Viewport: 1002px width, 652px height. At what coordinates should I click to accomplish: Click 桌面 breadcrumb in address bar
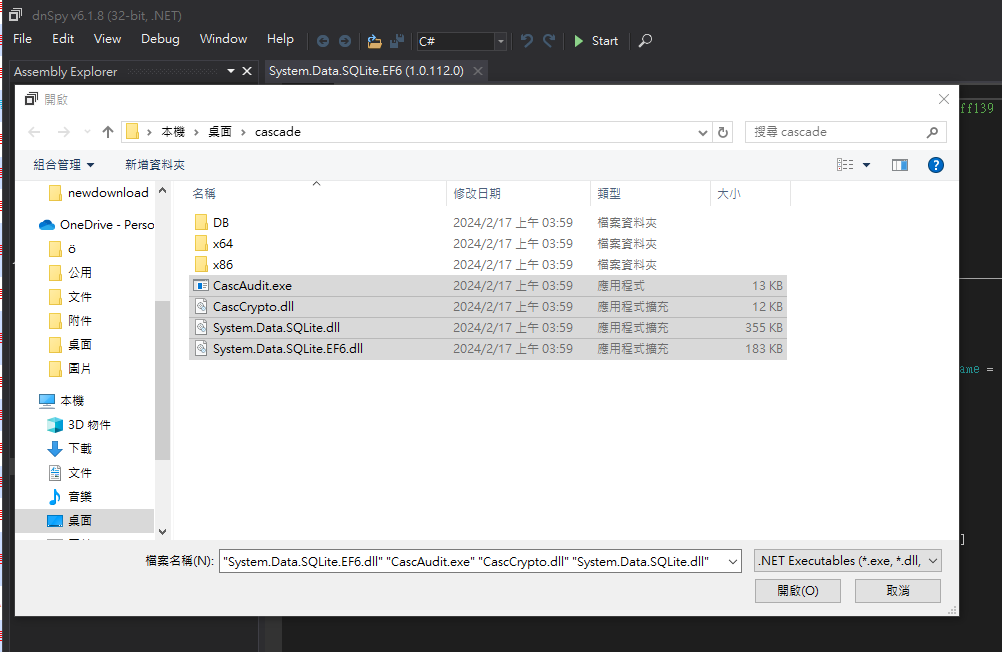[220, 132]
